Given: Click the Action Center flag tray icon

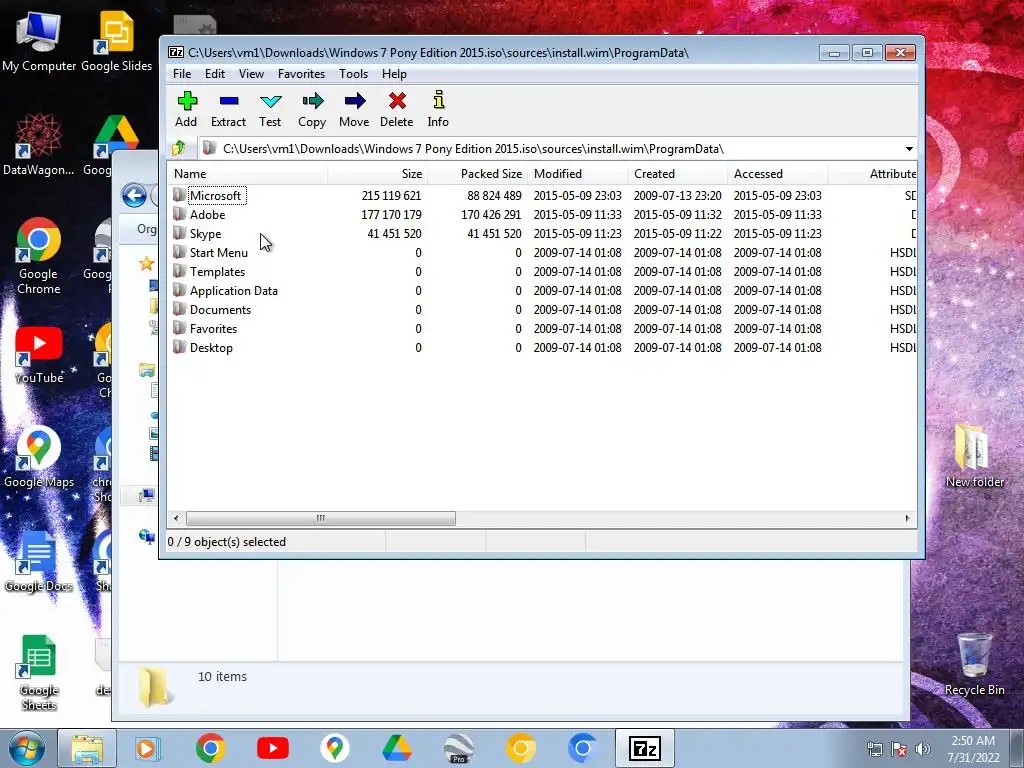Looking at the screenshot, I should click(x=899, y=749).
